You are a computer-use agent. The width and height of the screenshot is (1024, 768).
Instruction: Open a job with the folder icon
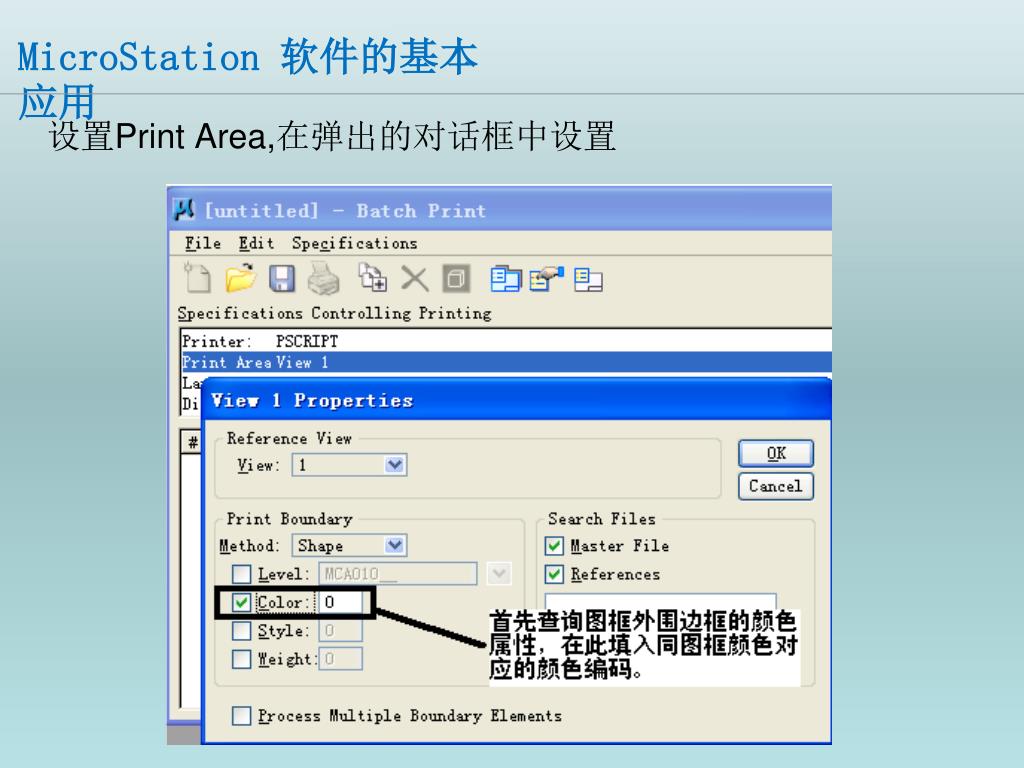click(240, 278)
